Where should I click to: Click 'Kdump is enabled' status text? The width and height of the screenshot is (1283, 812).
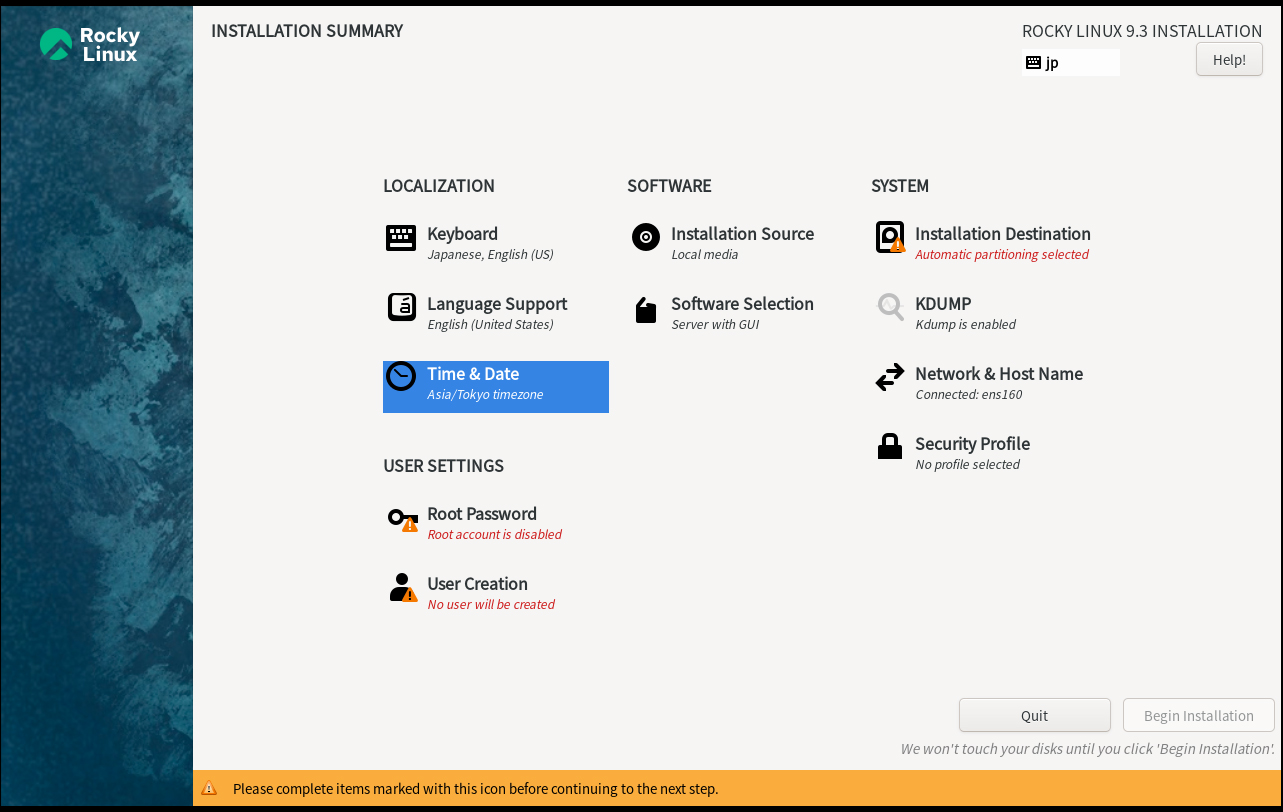click(x=965, y=325)
